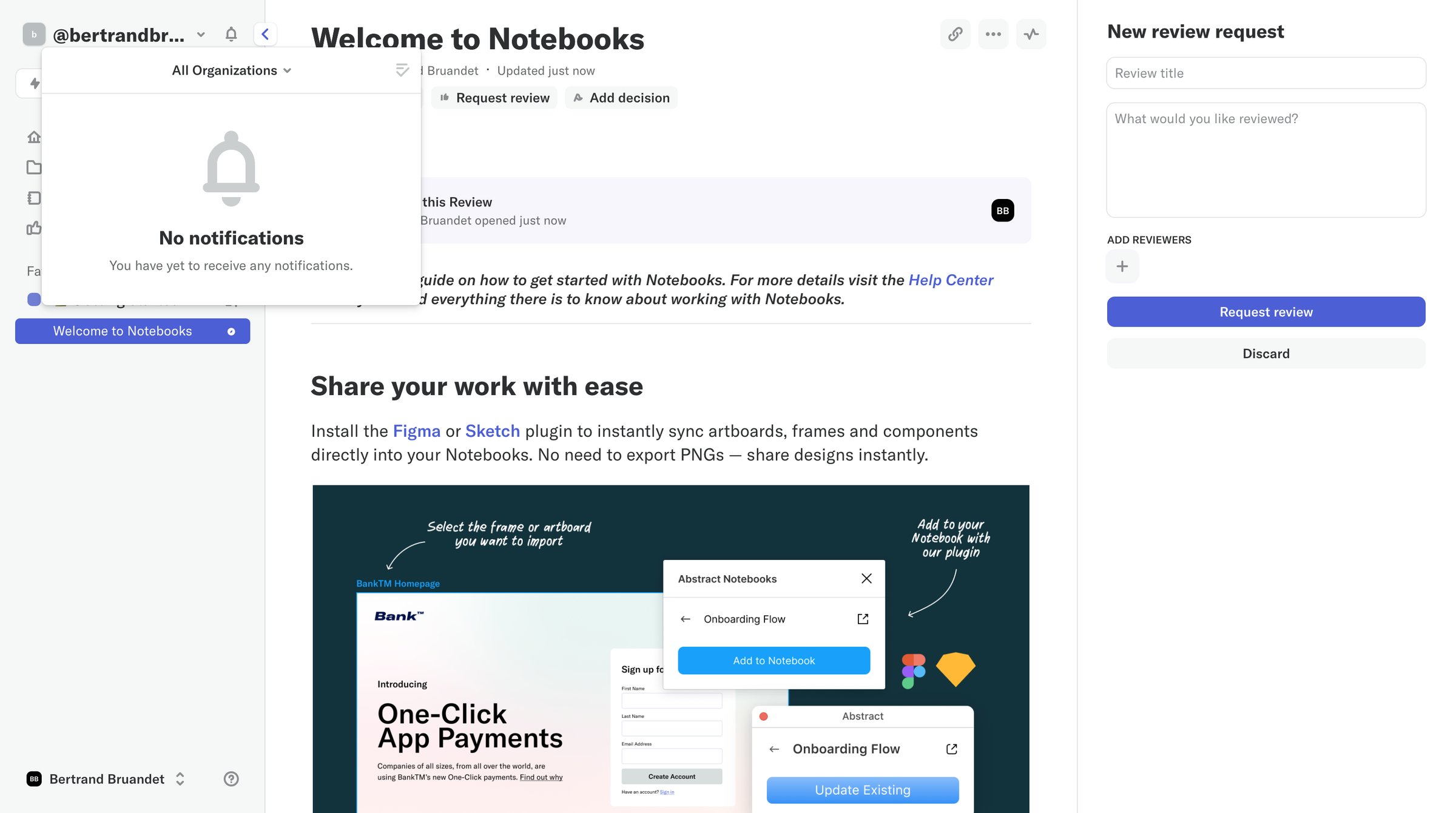The image size is (1456, 813).
Task: Click 'Welcome to Notebooks' page title
Action: (477, 38)
